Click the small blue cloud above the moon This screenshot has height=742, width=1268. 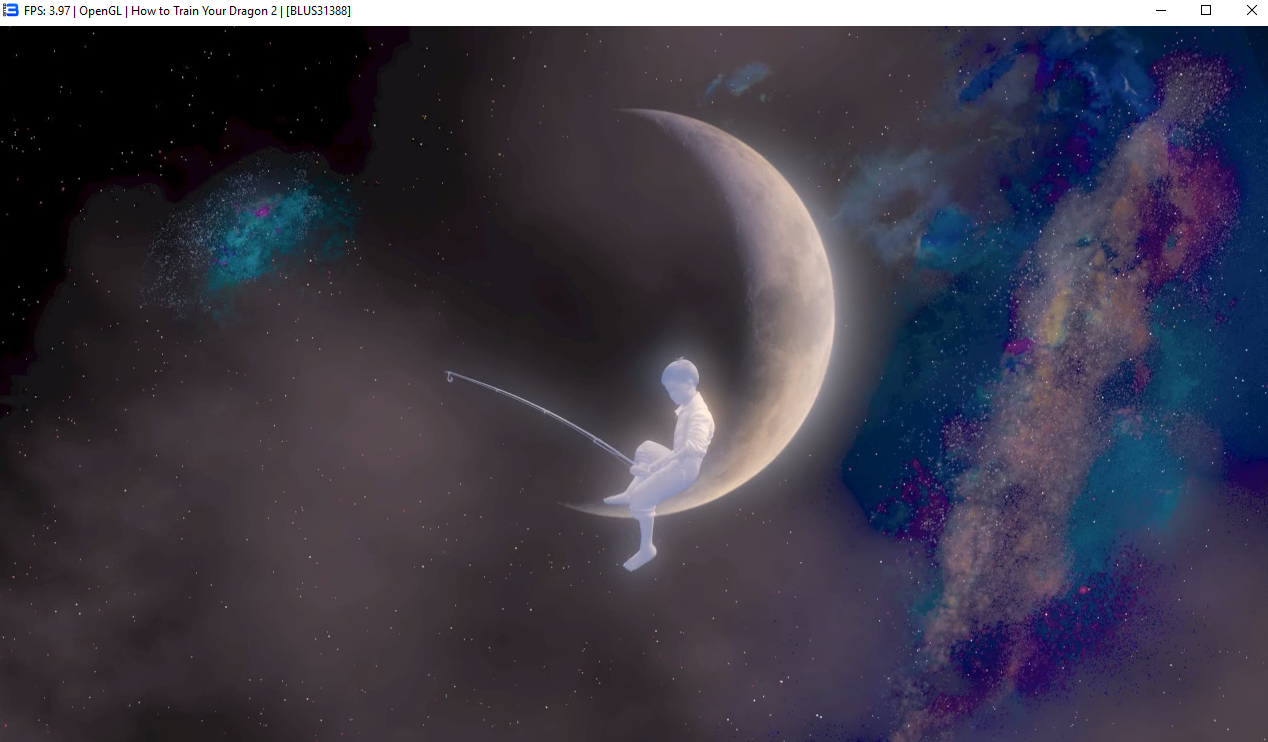pyautogui.click(x=742, y=78)
